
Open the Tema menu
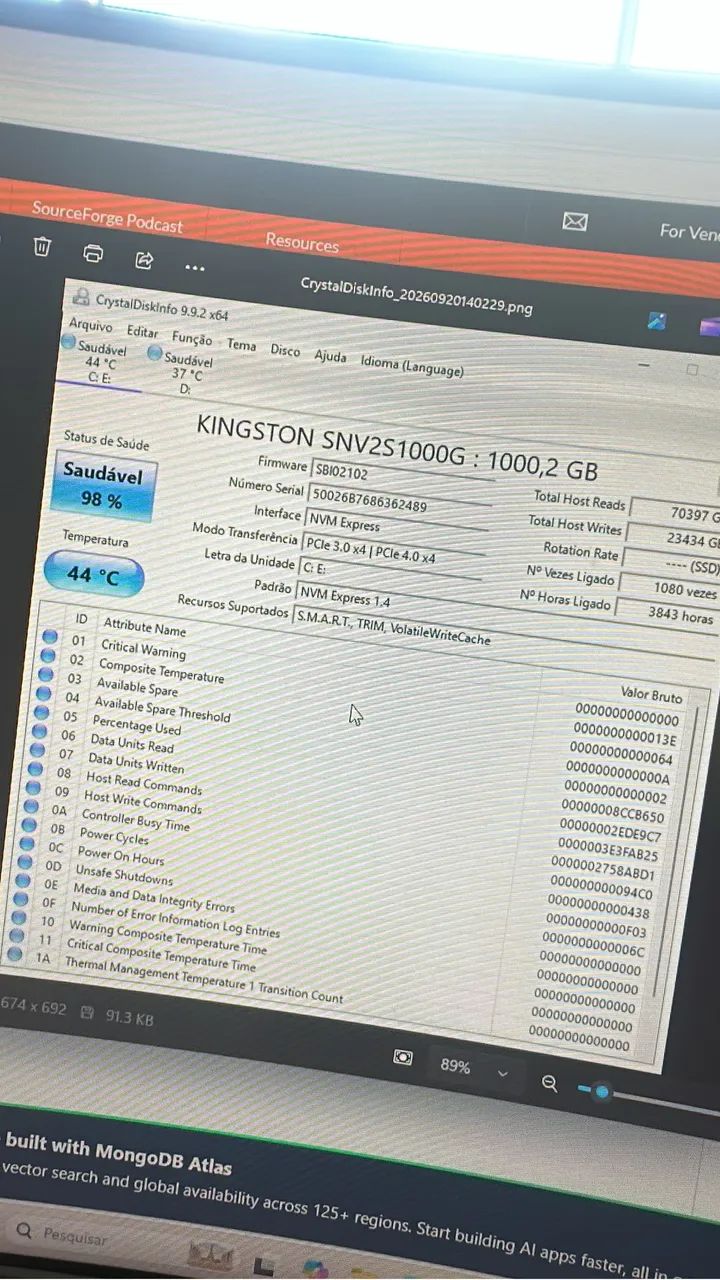click(241, 344)
